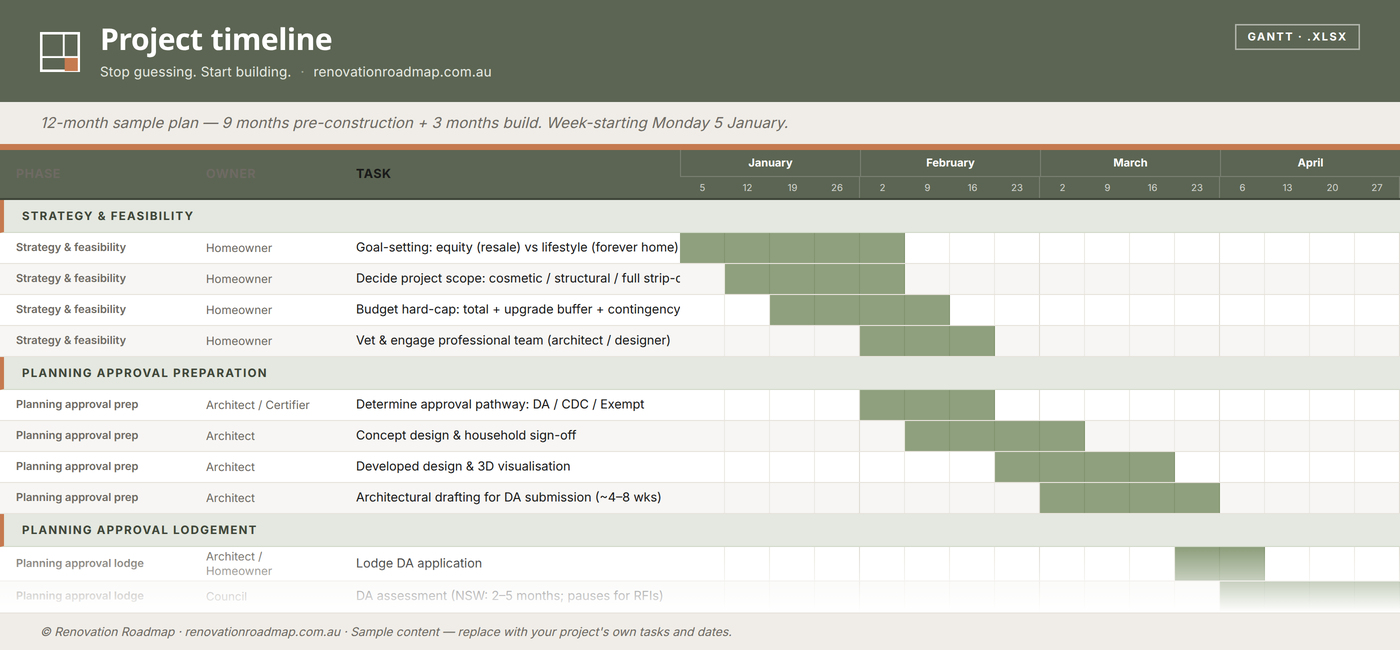Click the Renovation Roadmap grid logo

(x=60, y=52)
